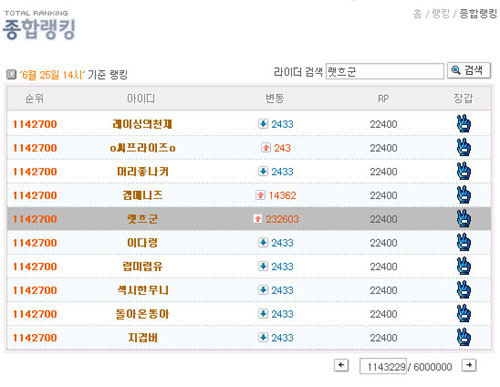The image size is (500, 387).
Task: Click the glove icon in 머리좋나커 row
Action: pos(463,171)
